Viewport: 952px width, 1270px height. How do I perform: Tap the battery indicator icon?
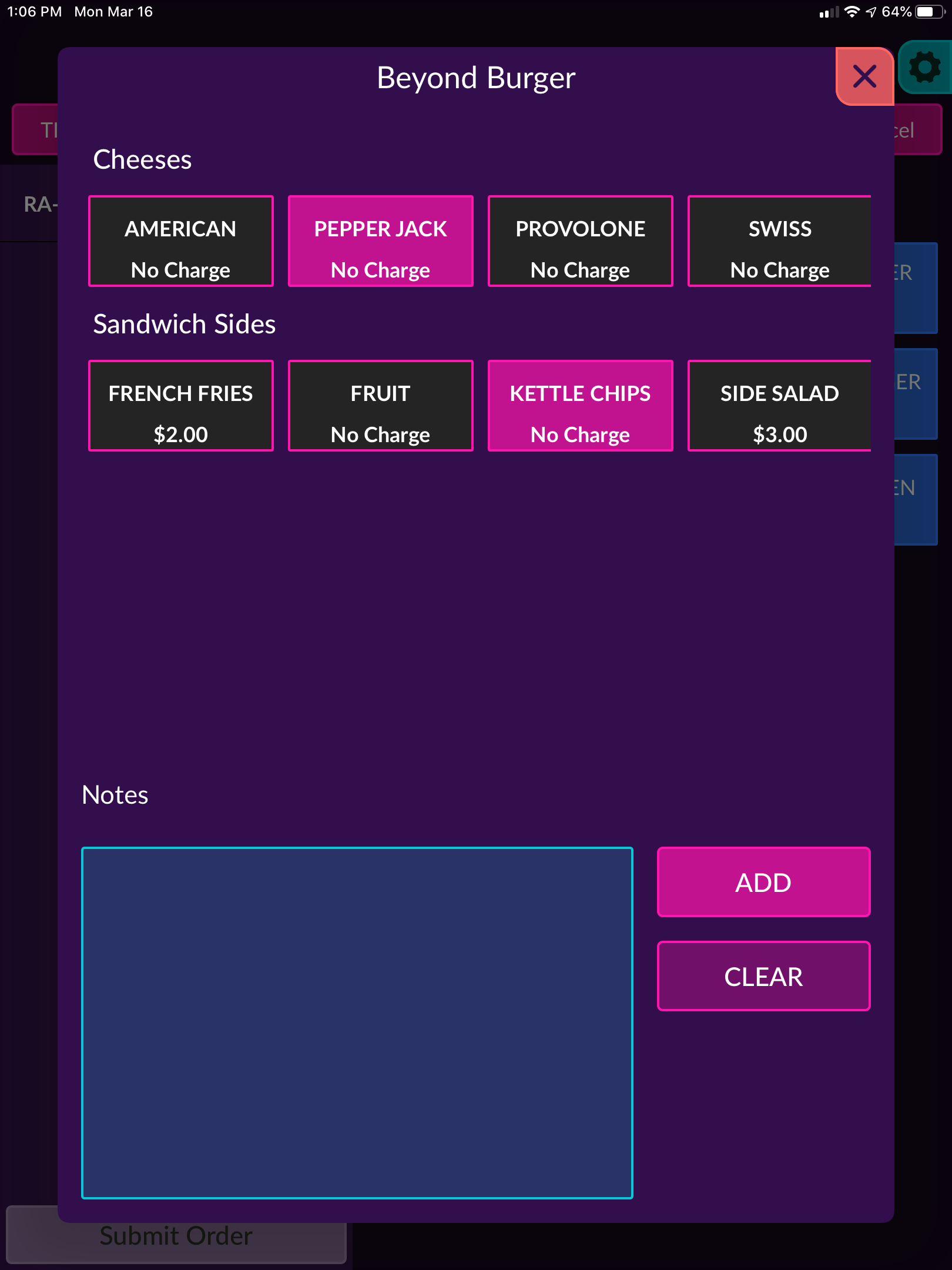(930, 12)
